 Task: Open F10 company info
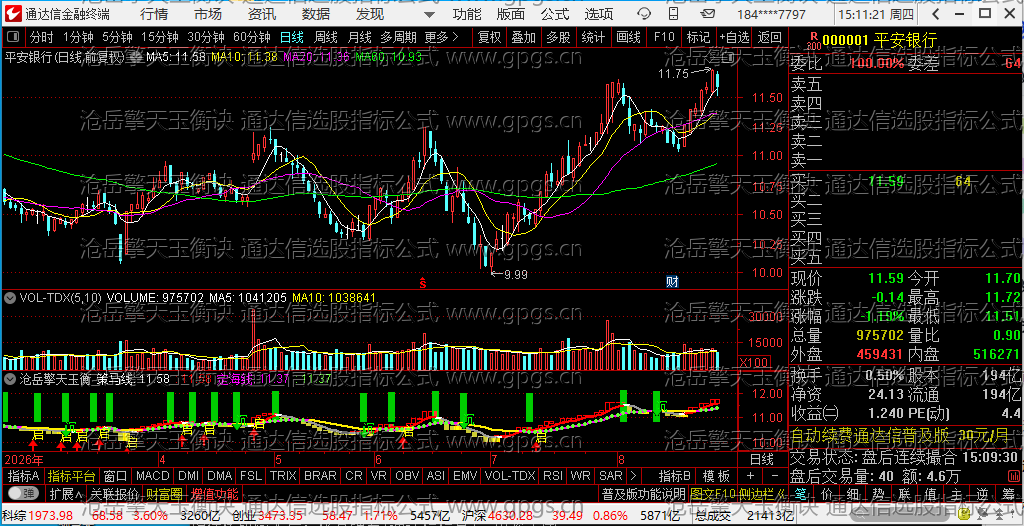pos(664,37)
